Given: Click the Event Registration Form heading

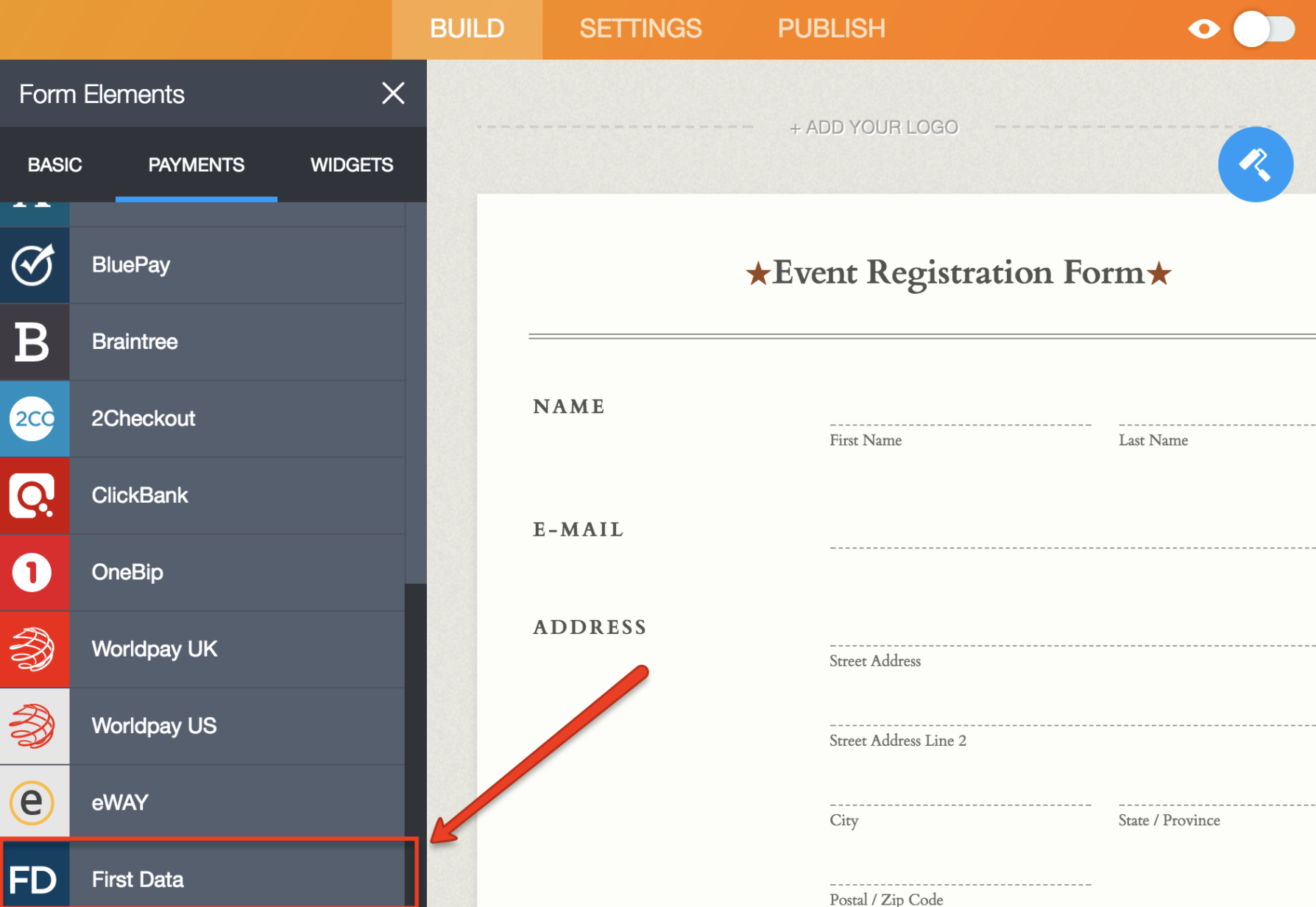Looking at the screenshot, I should click(x=958, y=273).
